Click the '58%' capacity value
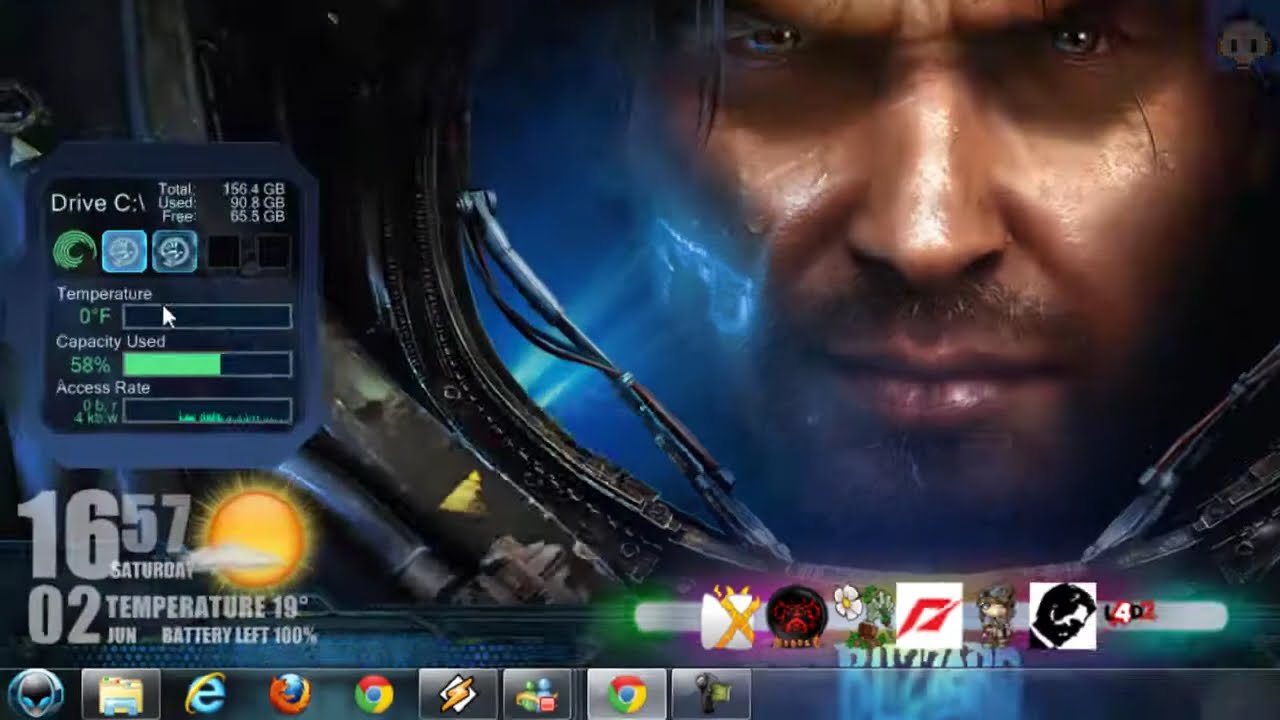 [x=90, y=365]
